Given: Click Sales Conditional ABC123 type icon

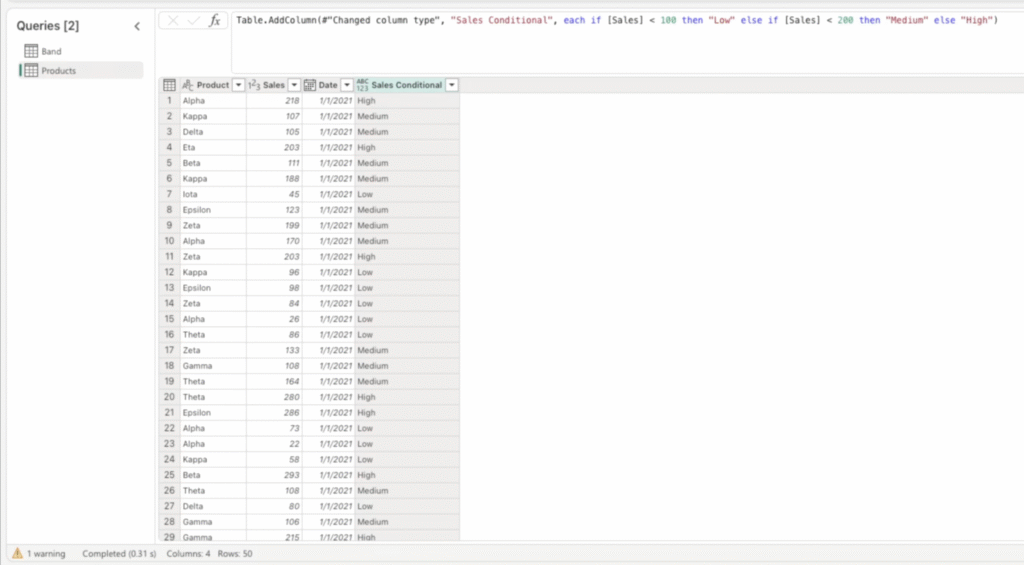Looking at the screenshot, I should [362, 86].
